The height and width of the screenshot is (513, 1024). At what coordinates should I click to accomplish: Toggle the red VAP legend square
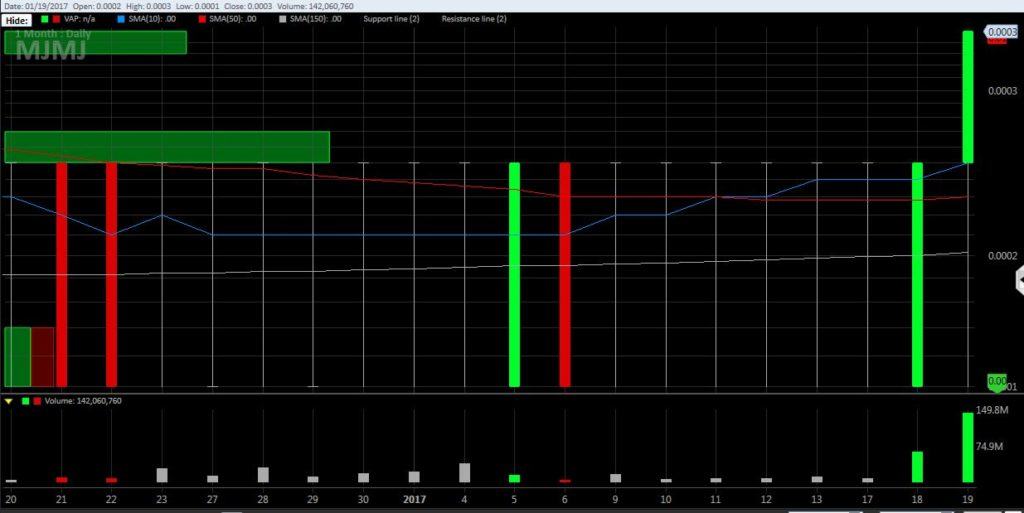pos(55,19)
